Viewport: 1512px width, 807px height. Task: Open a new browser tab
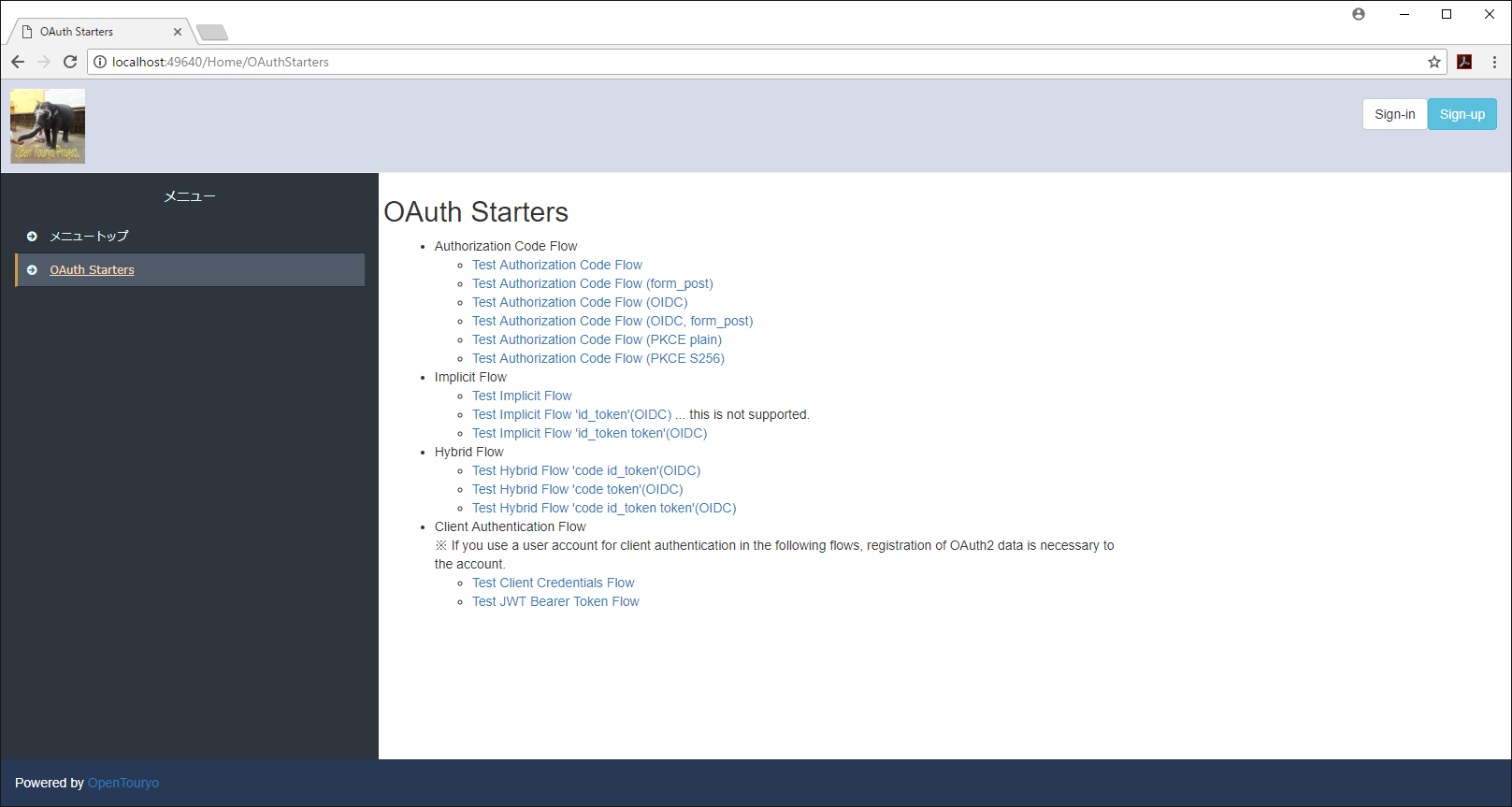tap(212, 33)
